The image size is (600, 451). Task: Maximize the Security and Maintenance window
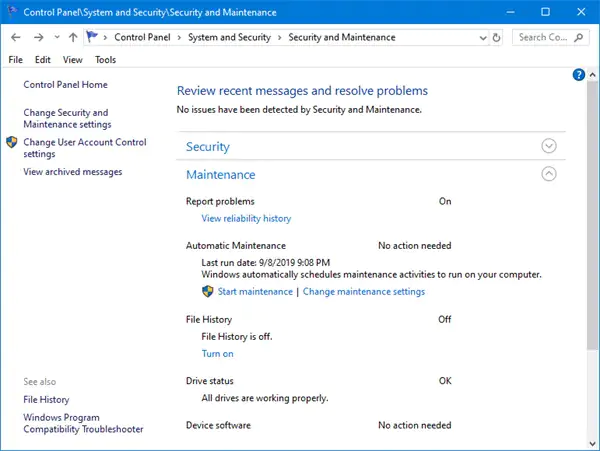click(x=545, y=12)
